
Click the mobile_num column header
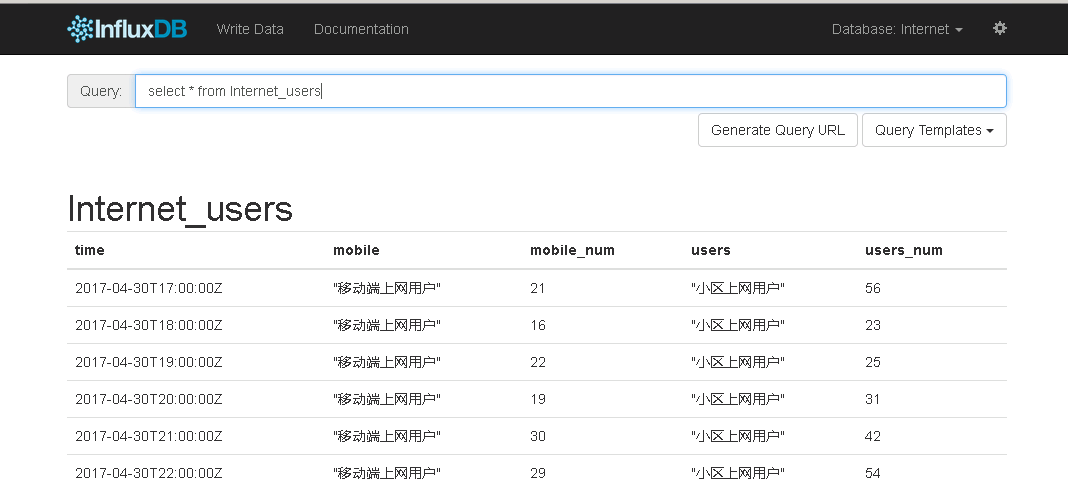tap(572, 250)
